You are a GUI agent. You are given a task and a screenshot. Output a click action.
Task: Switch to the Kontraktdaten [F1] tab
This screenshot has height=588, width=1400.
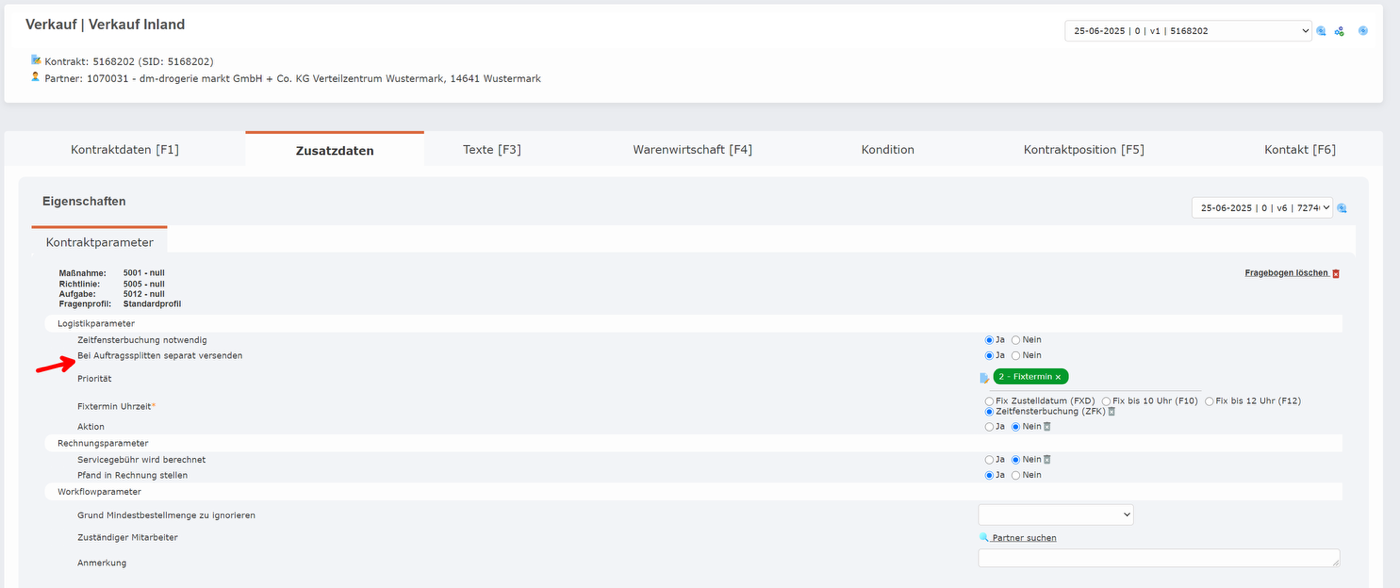pos(125,150)
